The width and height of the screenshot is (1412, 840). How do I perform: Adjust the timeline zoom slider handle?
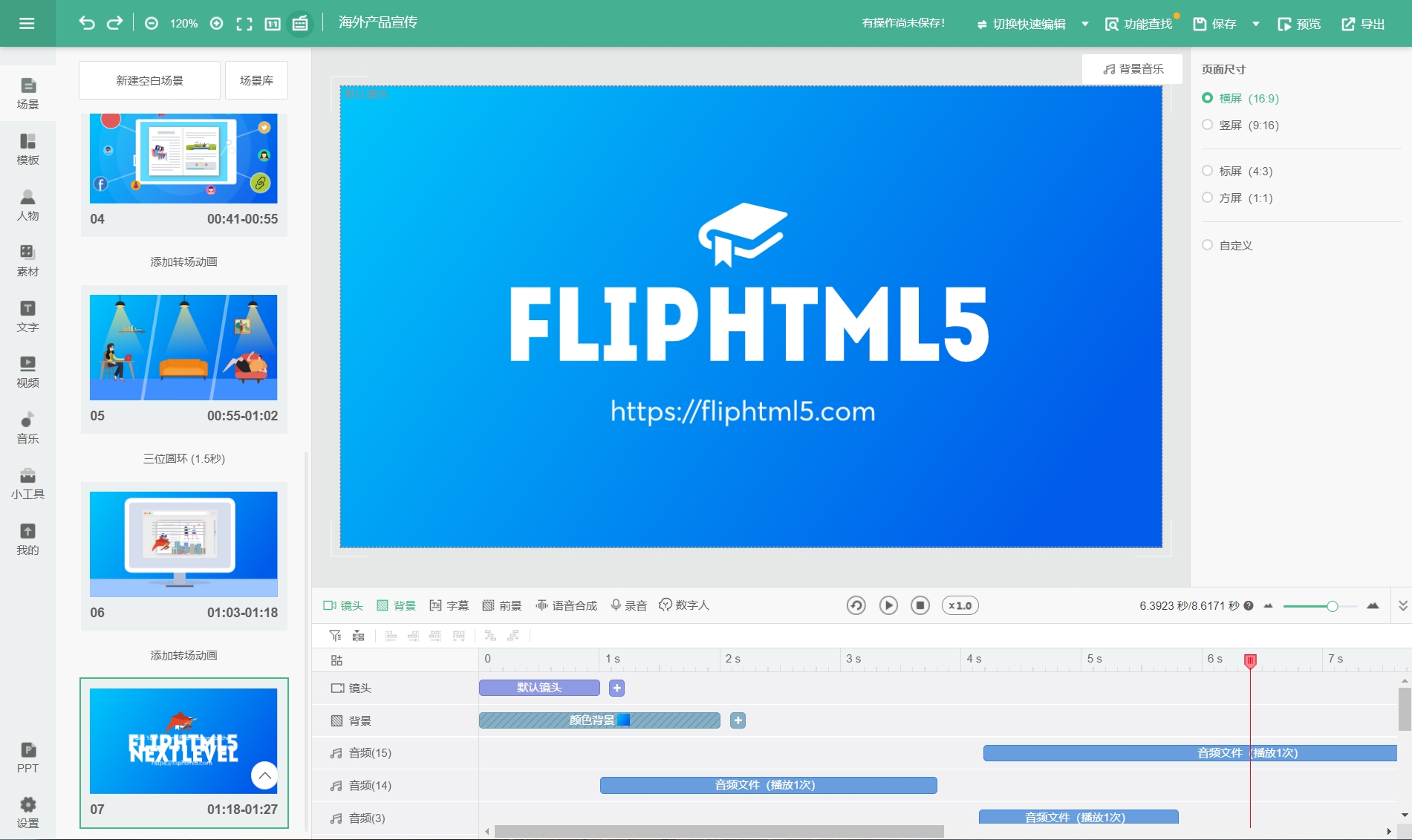point(1333,606)
